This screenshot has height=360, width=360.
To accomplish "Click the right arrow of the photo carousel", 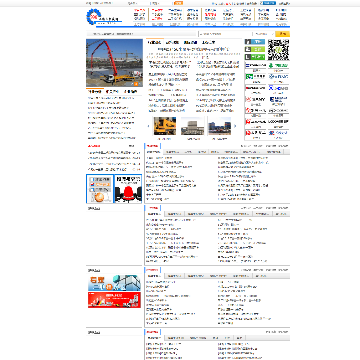I will pos(235,126).
